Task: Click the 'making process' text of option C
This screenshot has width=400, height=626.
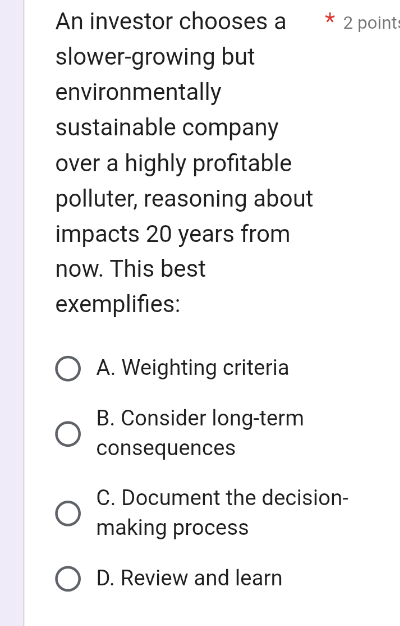Action: coord(172,528)
